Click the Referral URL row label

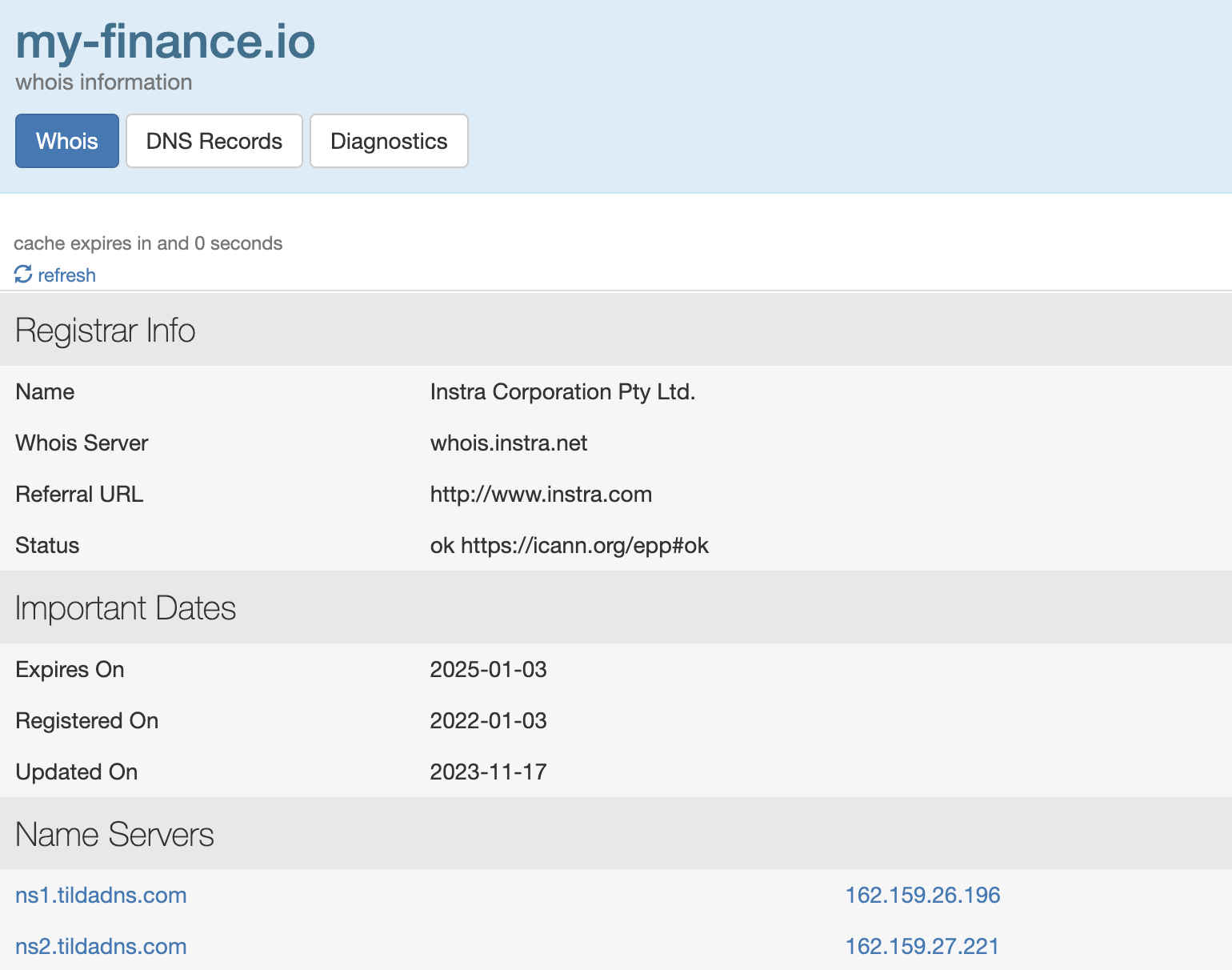[79, 494]
